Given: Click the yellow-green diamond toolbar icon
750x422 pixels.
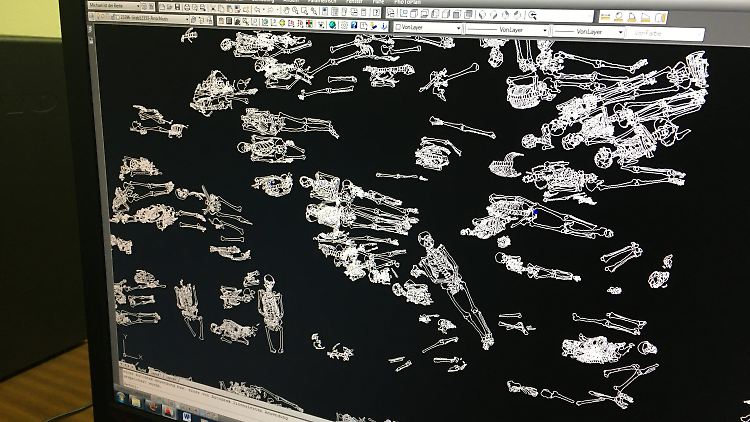Looking at the screenshot, I should pos(282,23).
